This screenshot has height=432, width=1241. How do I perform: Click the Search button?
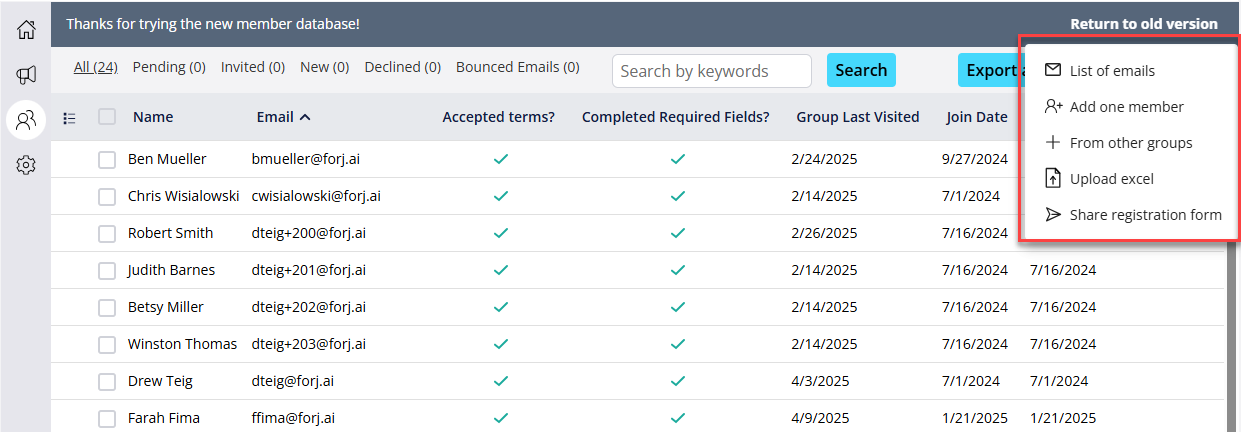pyautogui.click(x=861, y=70)
